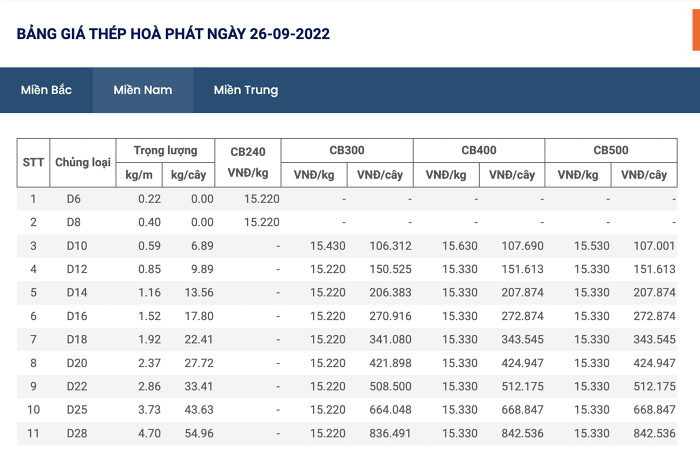Viewport: 700px width, 454px height.
Task: Click D20 in the Chủng loại column
Action: point(77,363)
